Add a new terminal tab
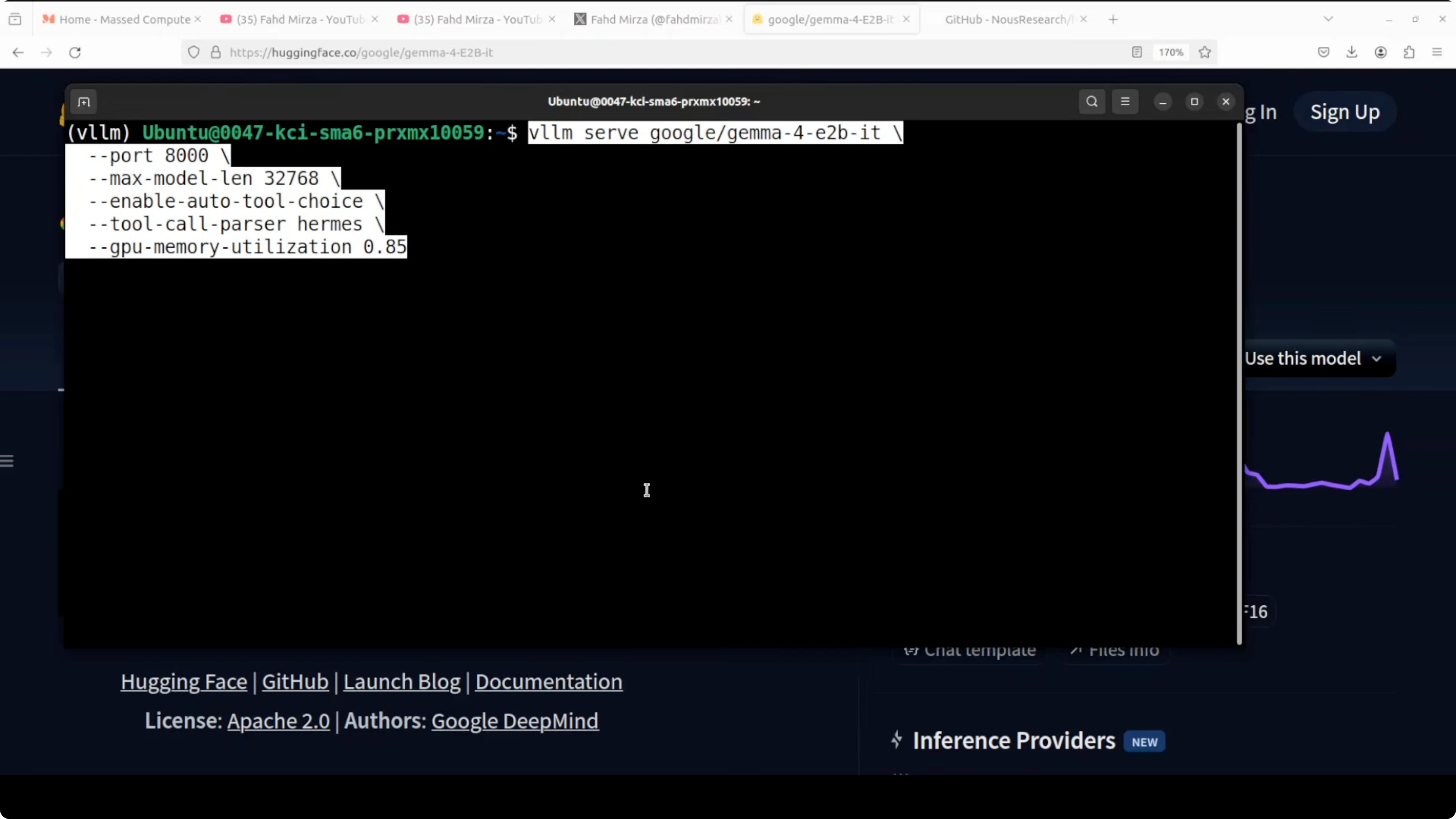Image resolution: width=1456 pixels, height=819 pixels. [83, 102]
